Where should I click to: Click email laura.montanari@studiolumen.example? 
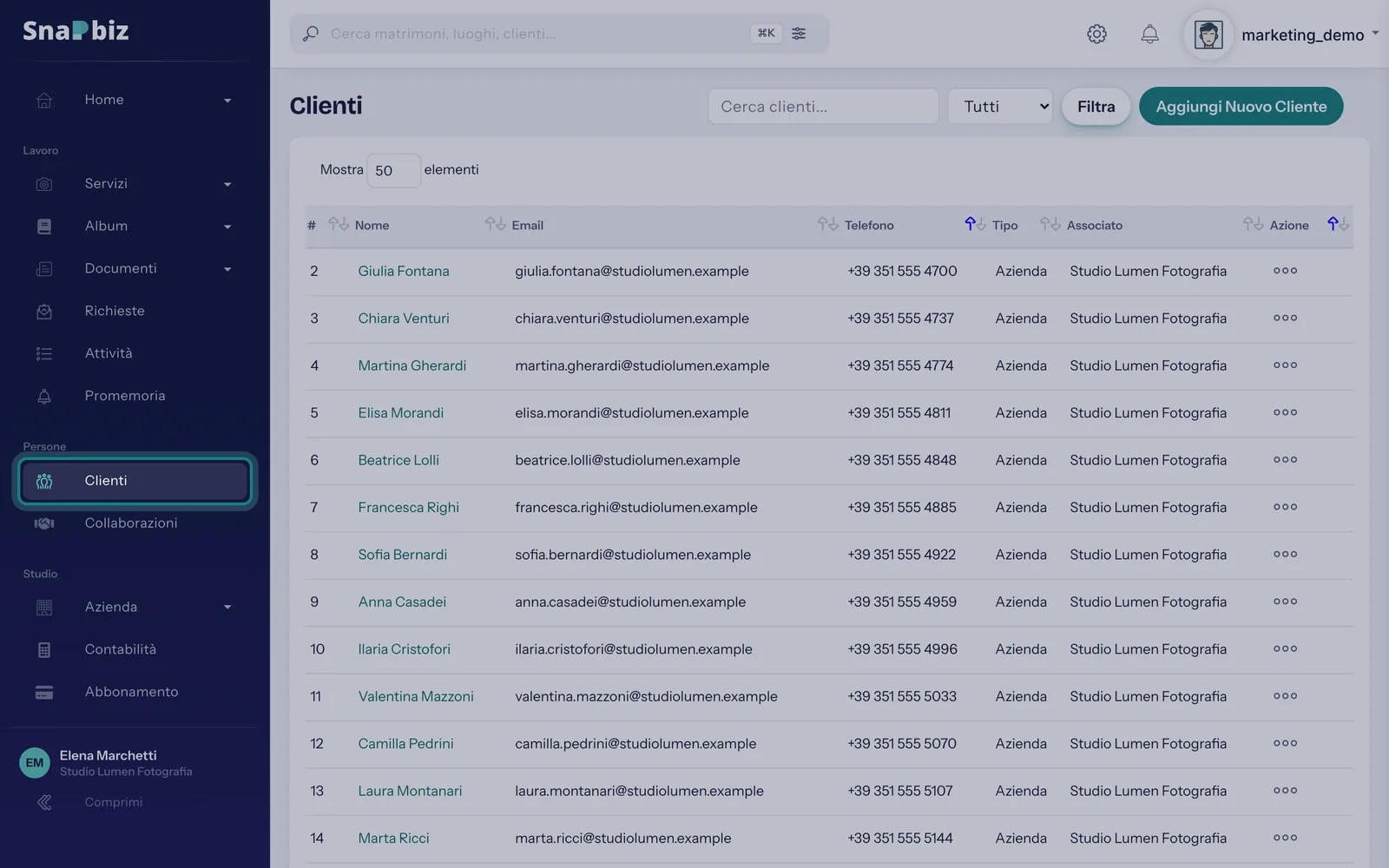click(639, 791)
